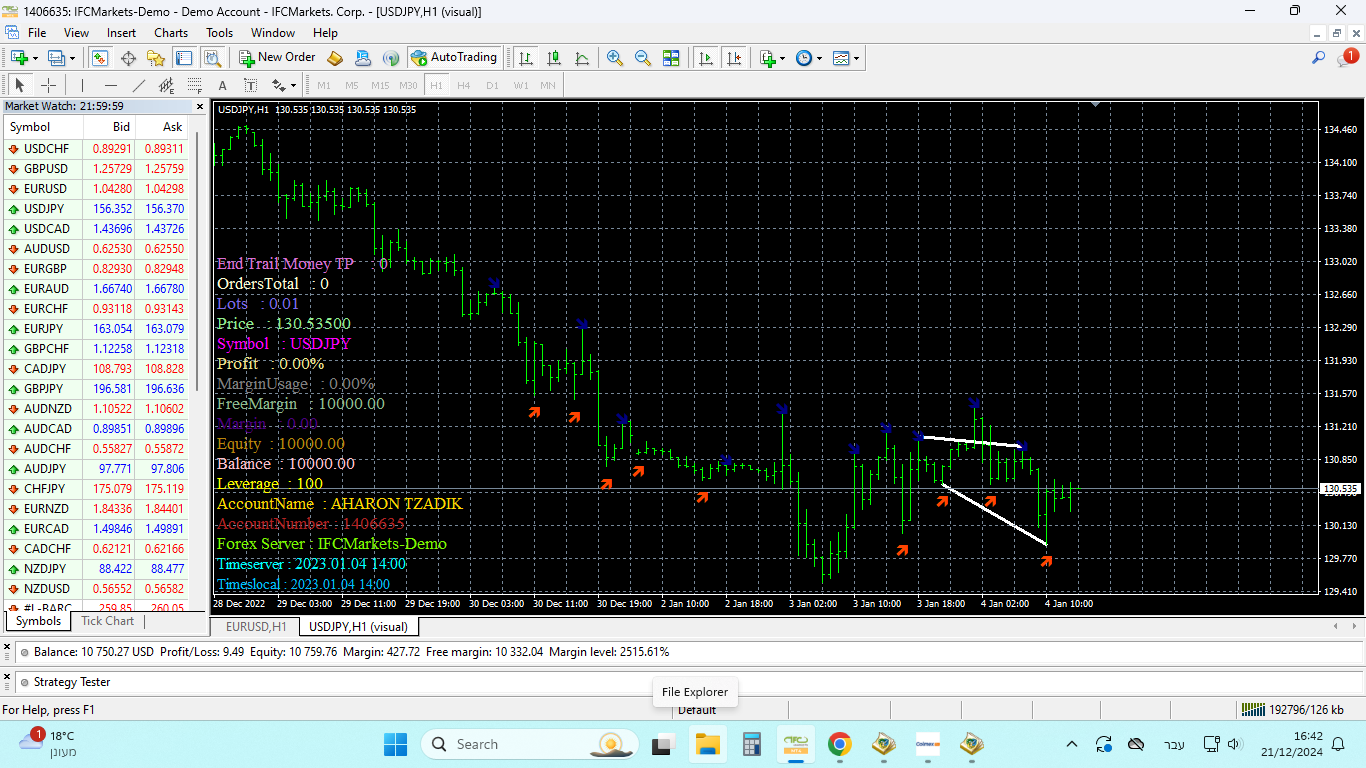Expand the new chart dropdown arrow

(x=35, y=58)
